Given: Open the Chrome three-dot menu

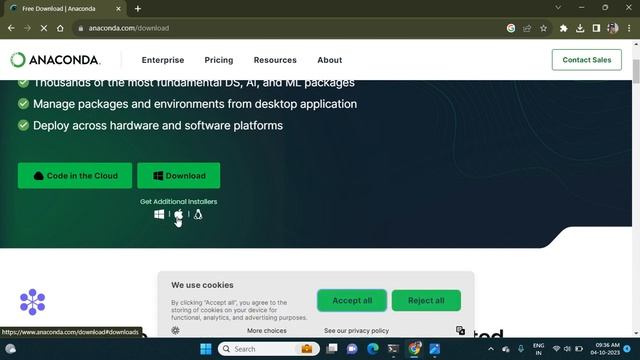Looking at the screenshot, I should pyautogui.click(x=629, y=28).
